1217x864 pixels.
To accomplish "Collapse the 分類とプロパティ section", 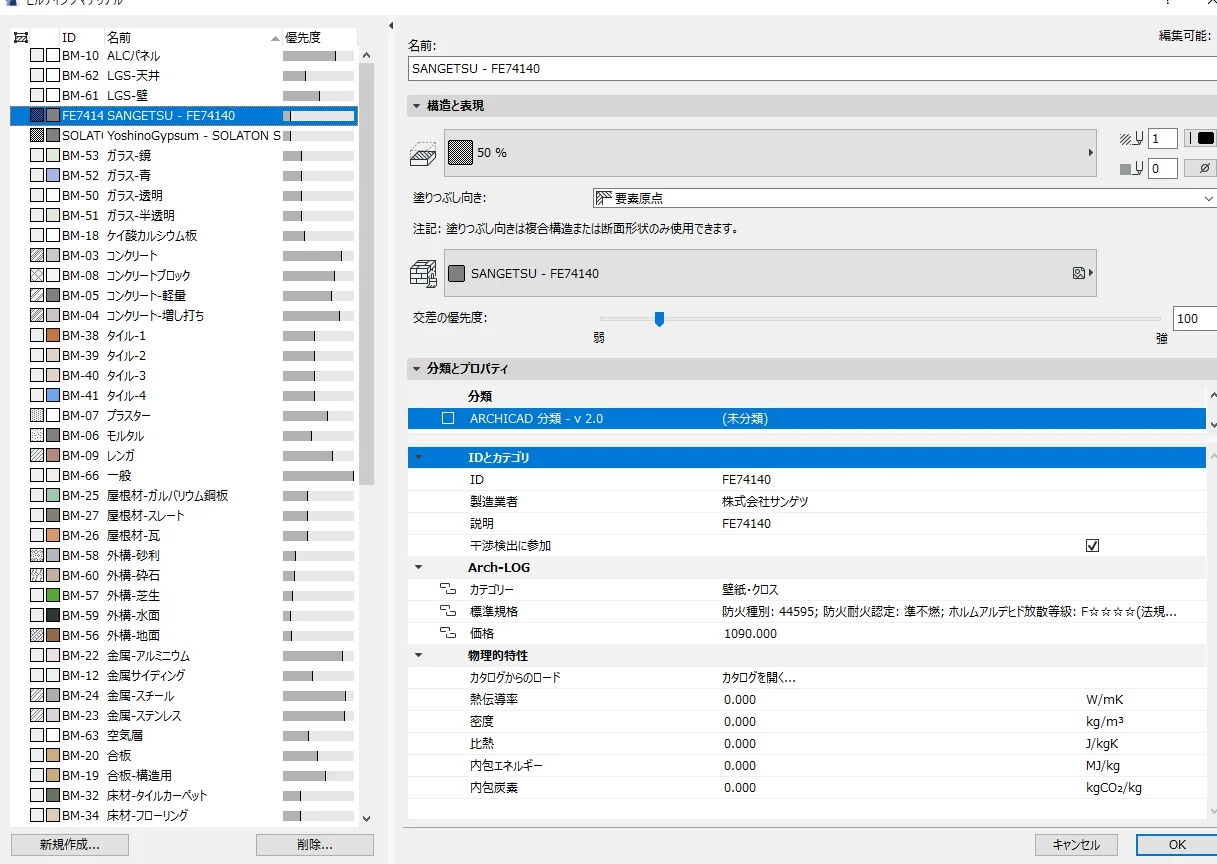I will click(417, 369).
